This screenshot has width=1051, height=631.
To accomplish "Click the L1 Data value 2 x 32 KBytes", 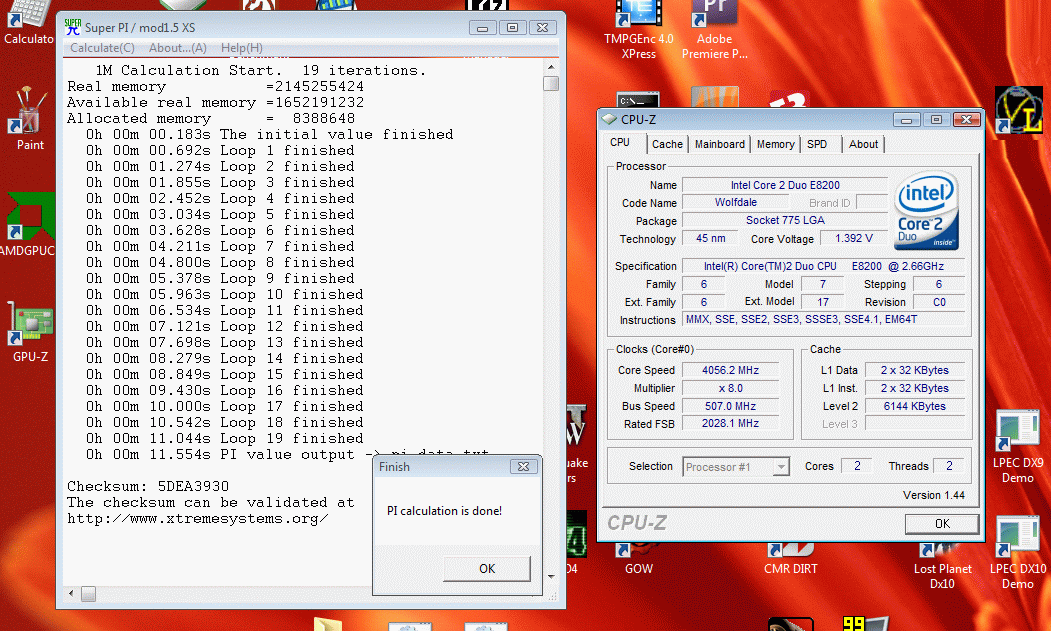I will tap(914, 370).
